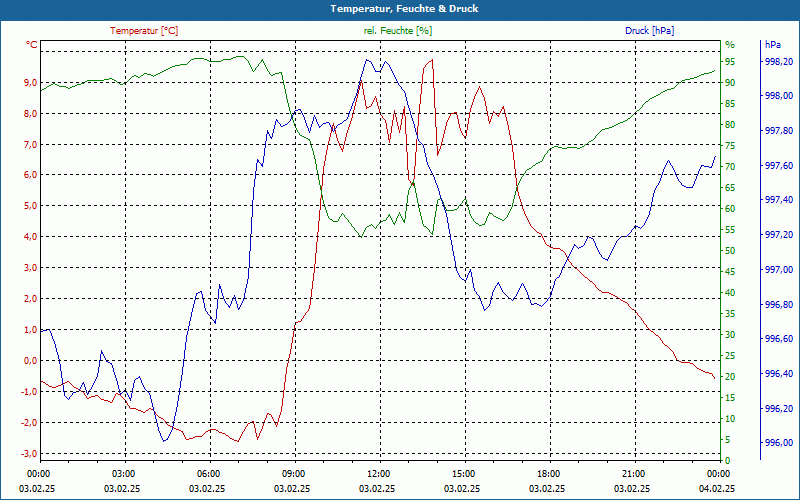Click the '18:00' time axis label
Image resolution: width=800 pixels, height=500 pixels.
click(547, 473)
